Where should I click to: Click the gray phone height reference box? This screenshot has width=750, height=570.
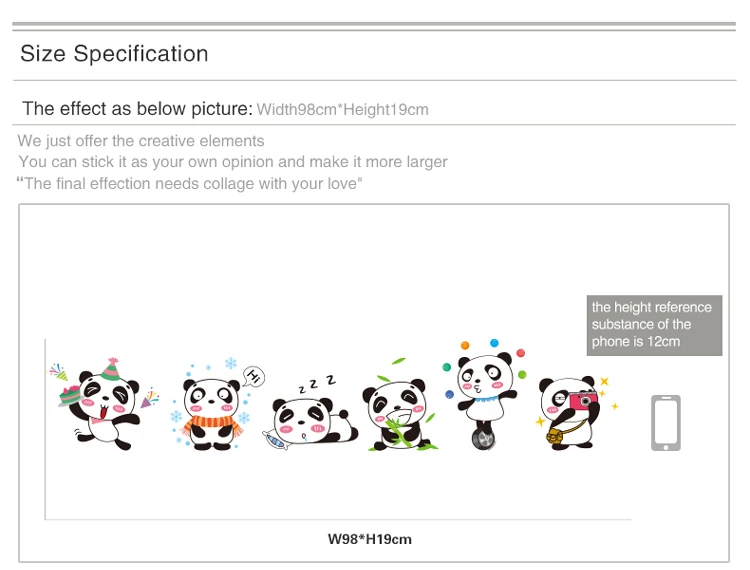pos(654,325)
